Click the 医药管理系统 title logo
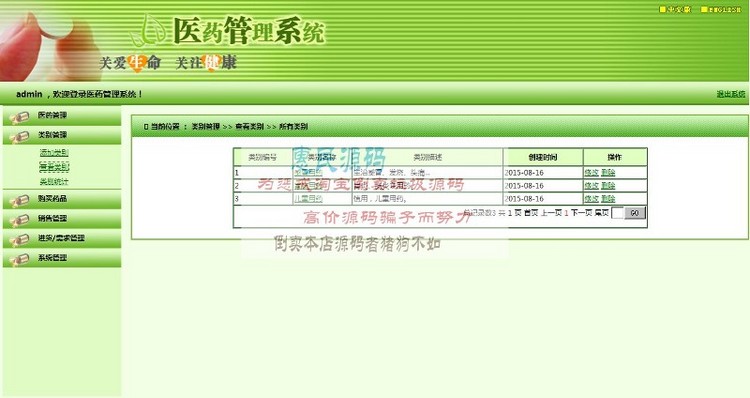This screenshot has height=398, width=750. coord(248,31)
